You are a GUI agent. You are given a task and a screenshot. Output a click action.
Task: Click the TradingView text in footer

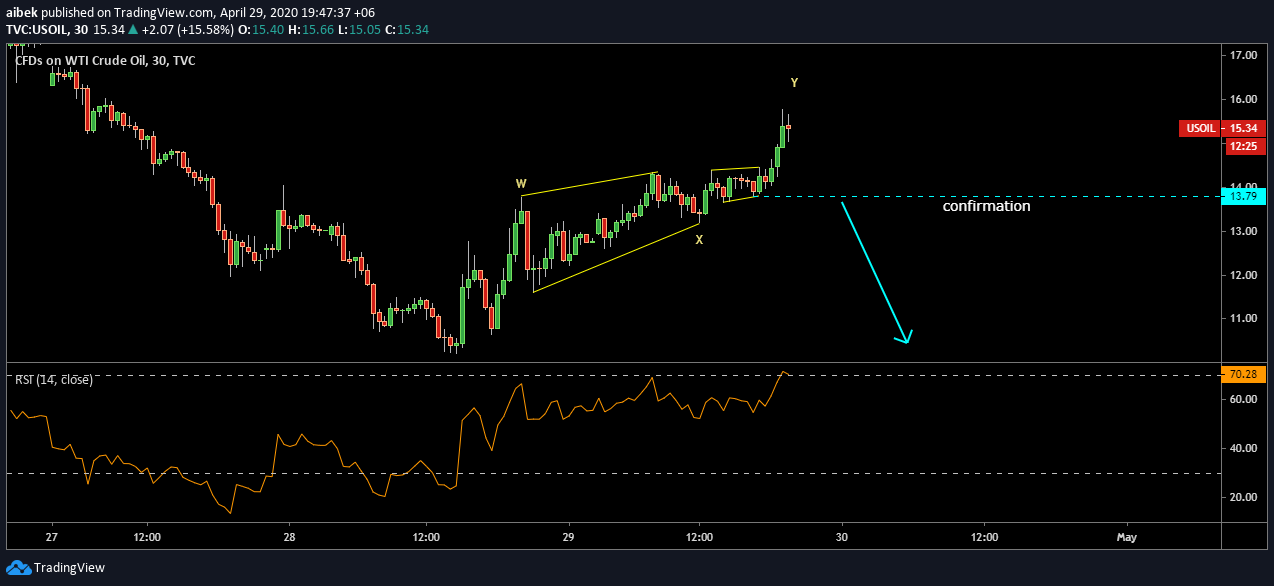tap(69, 567)
